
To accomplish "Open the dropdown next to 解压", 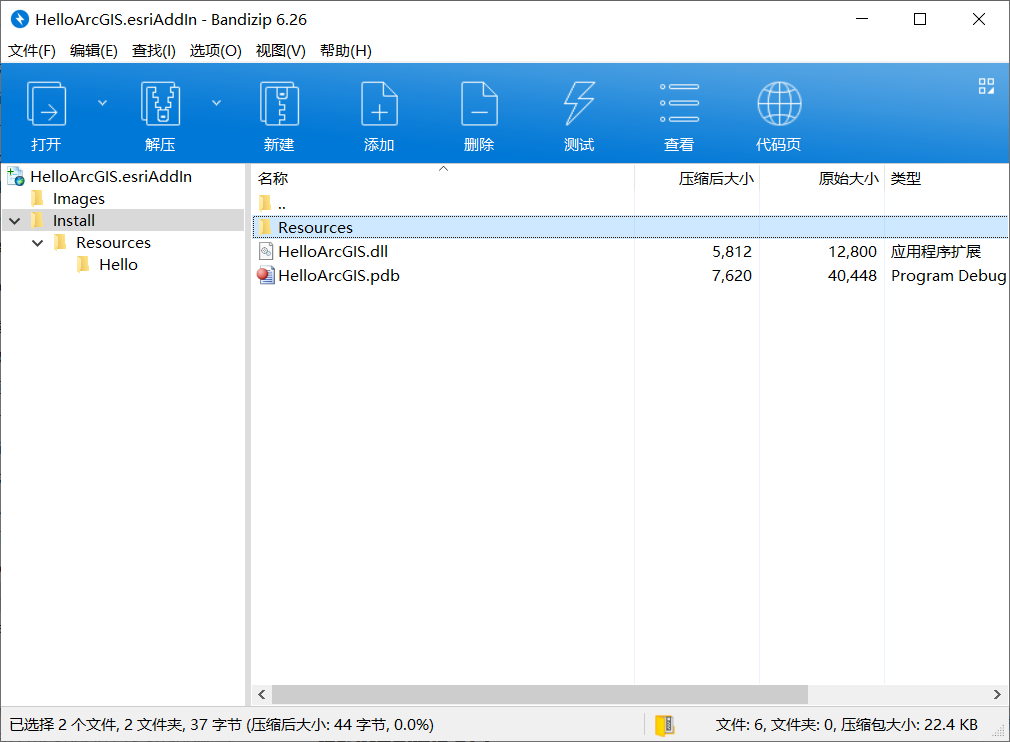I will click(216, 101).
